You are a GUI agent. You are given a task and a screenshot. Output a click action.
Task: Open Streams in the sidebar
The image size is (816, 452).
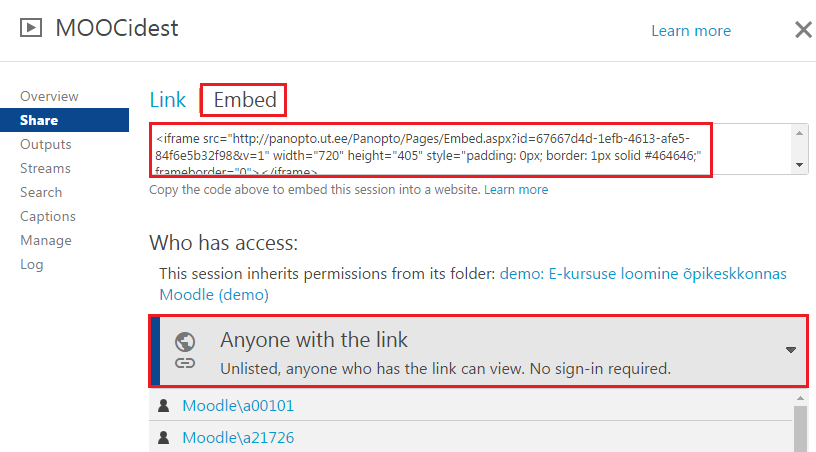[x=45, y=168]
